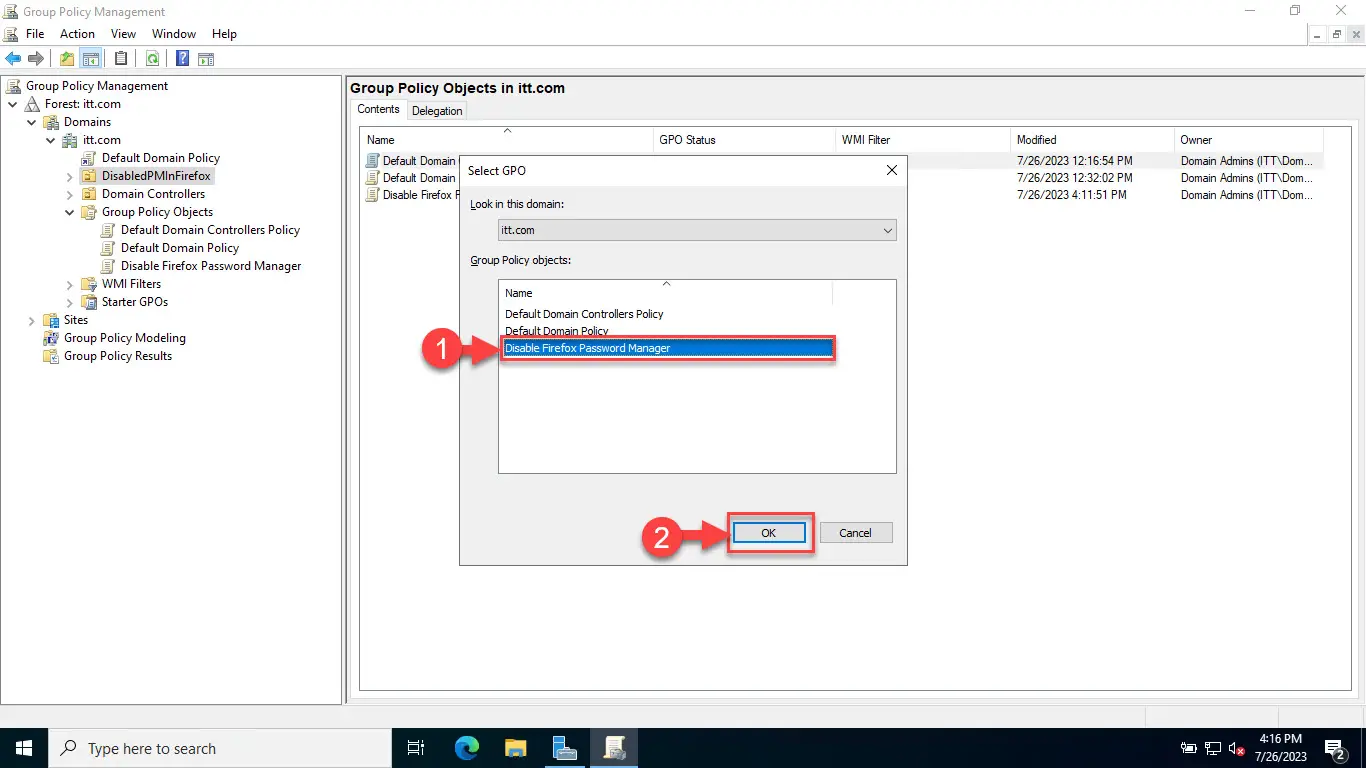Open the View menu
Image resolution: width=1366 pixels, height=768 pixels.
pyautogui.click(x=123, y=34)
